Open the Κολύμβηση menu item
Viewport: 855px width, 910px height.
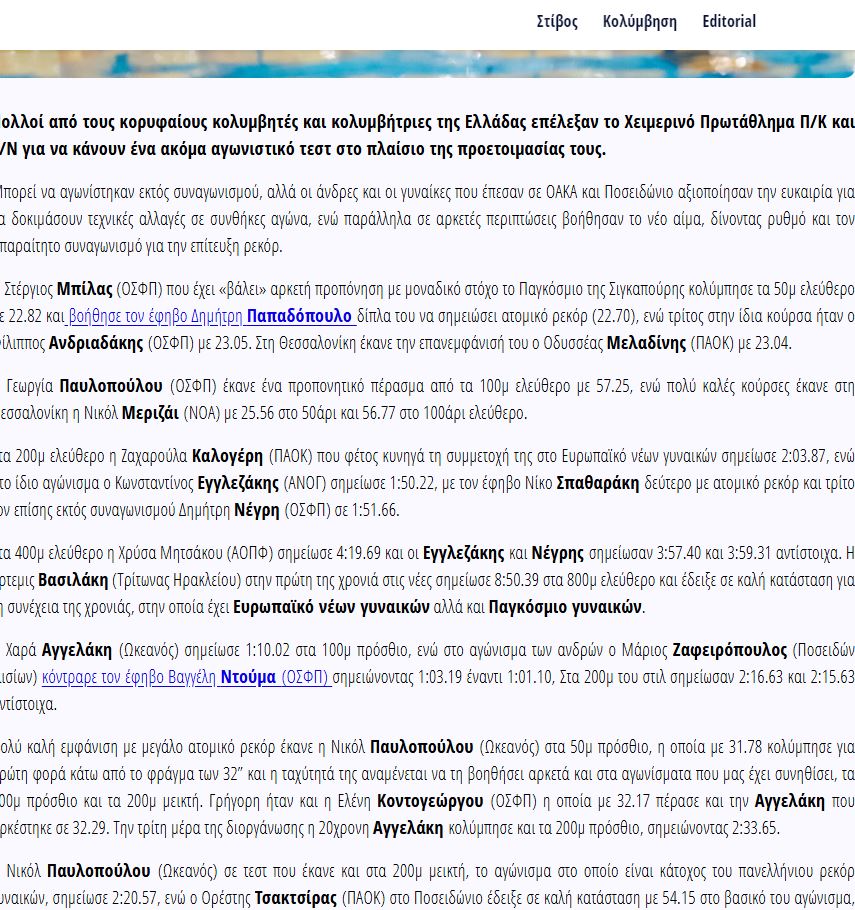[639, 21]
